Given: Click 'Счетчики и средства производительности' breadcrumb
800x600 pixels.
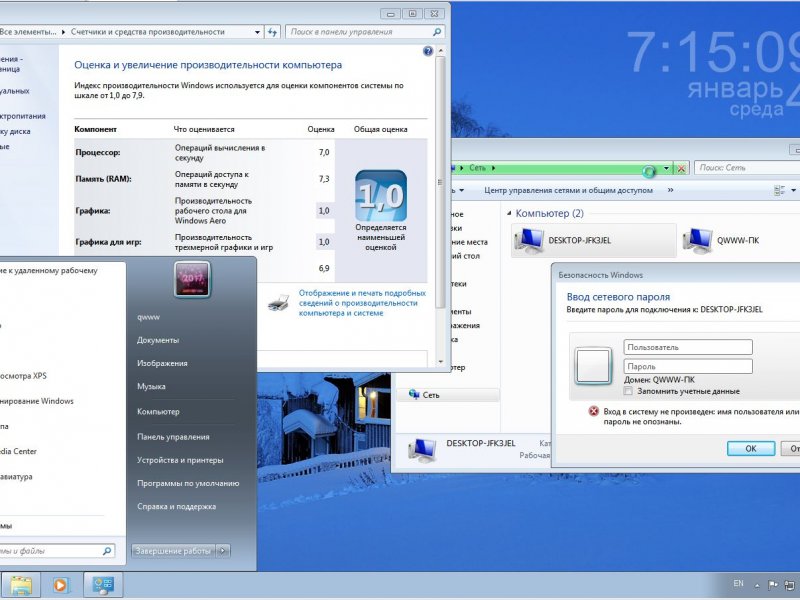Looking at the screenshot, I should click(147, 32).
